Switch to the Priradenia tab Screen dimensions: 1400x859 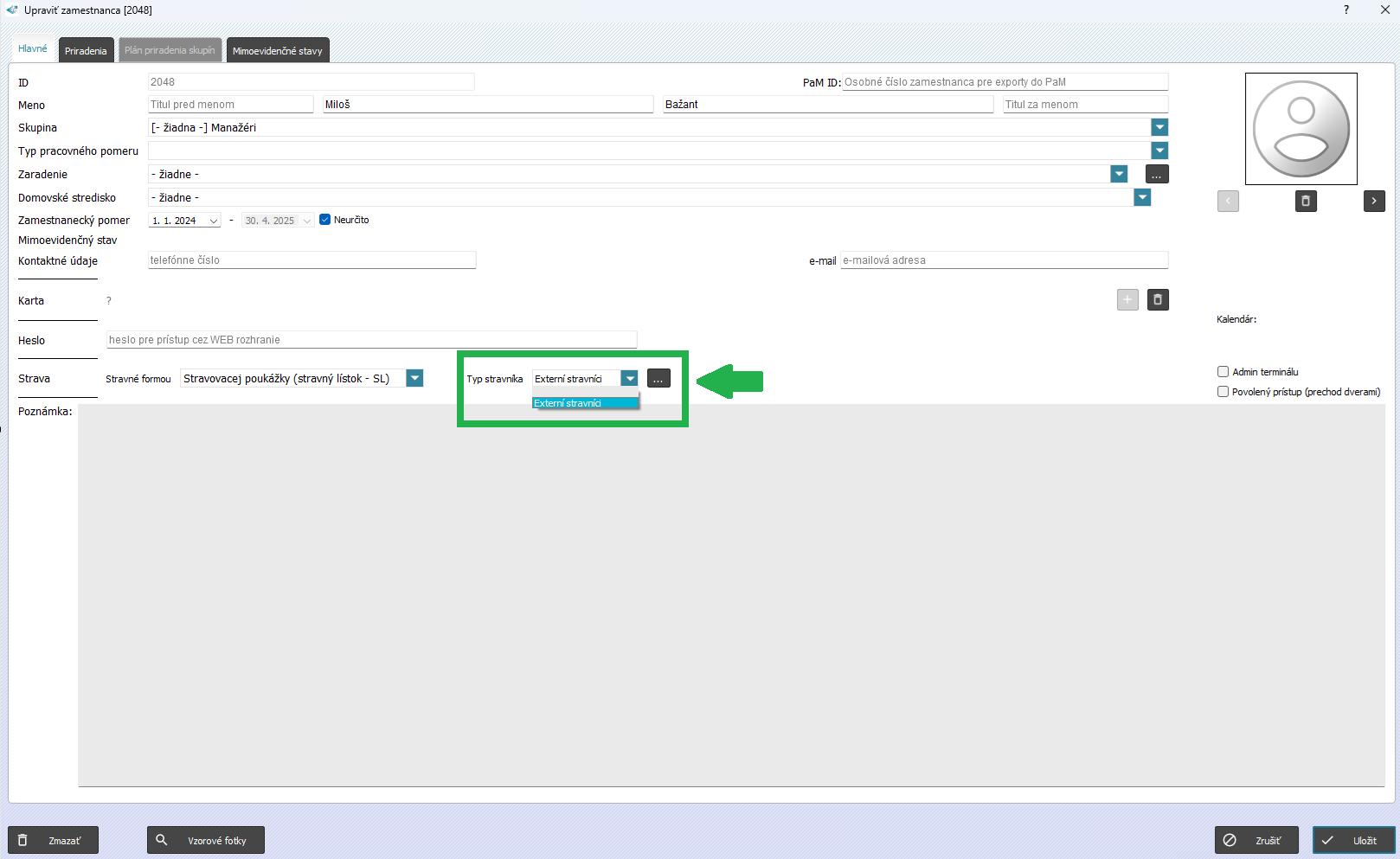[86, 51]
